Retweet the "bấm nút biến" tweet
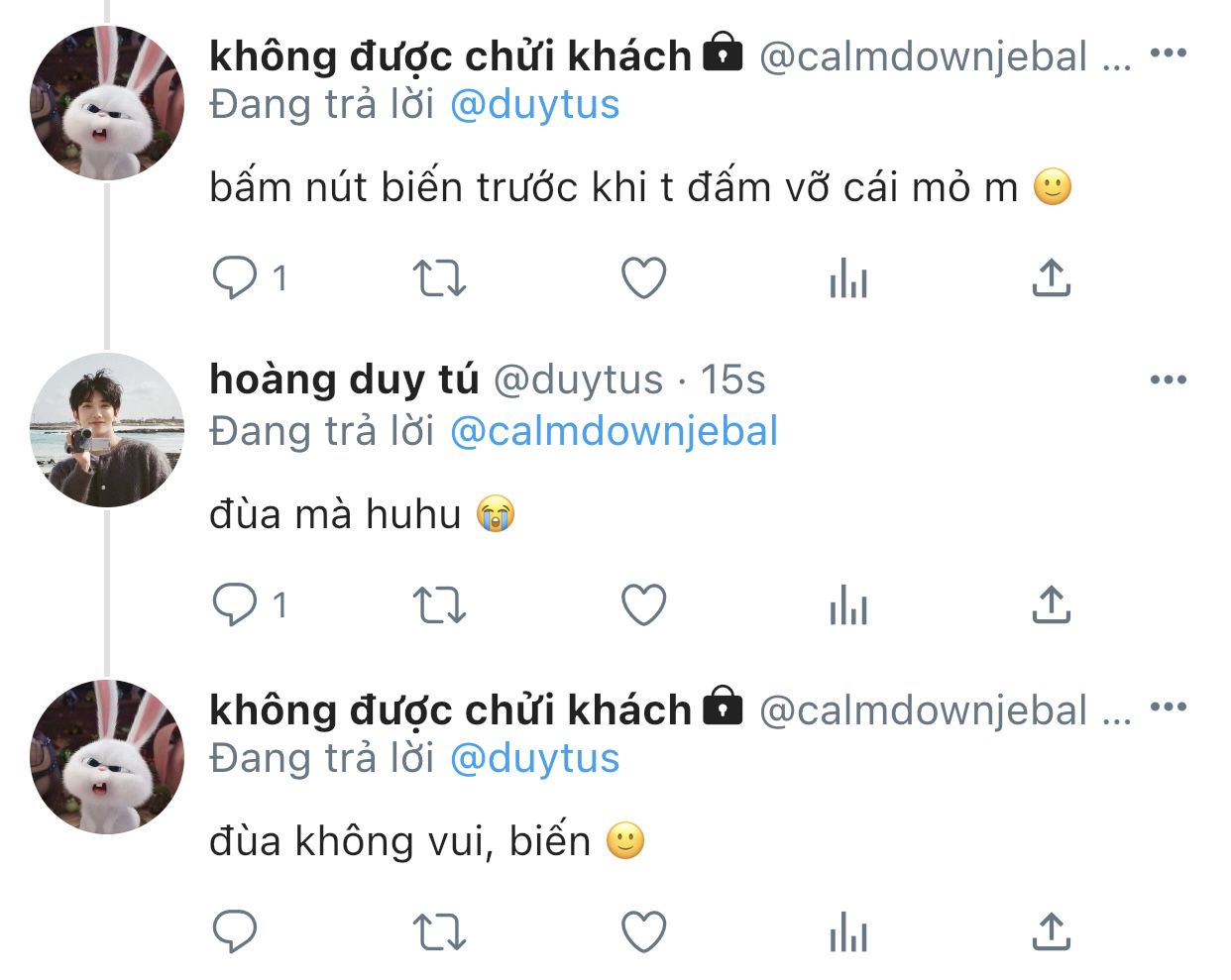 point(438,278)
